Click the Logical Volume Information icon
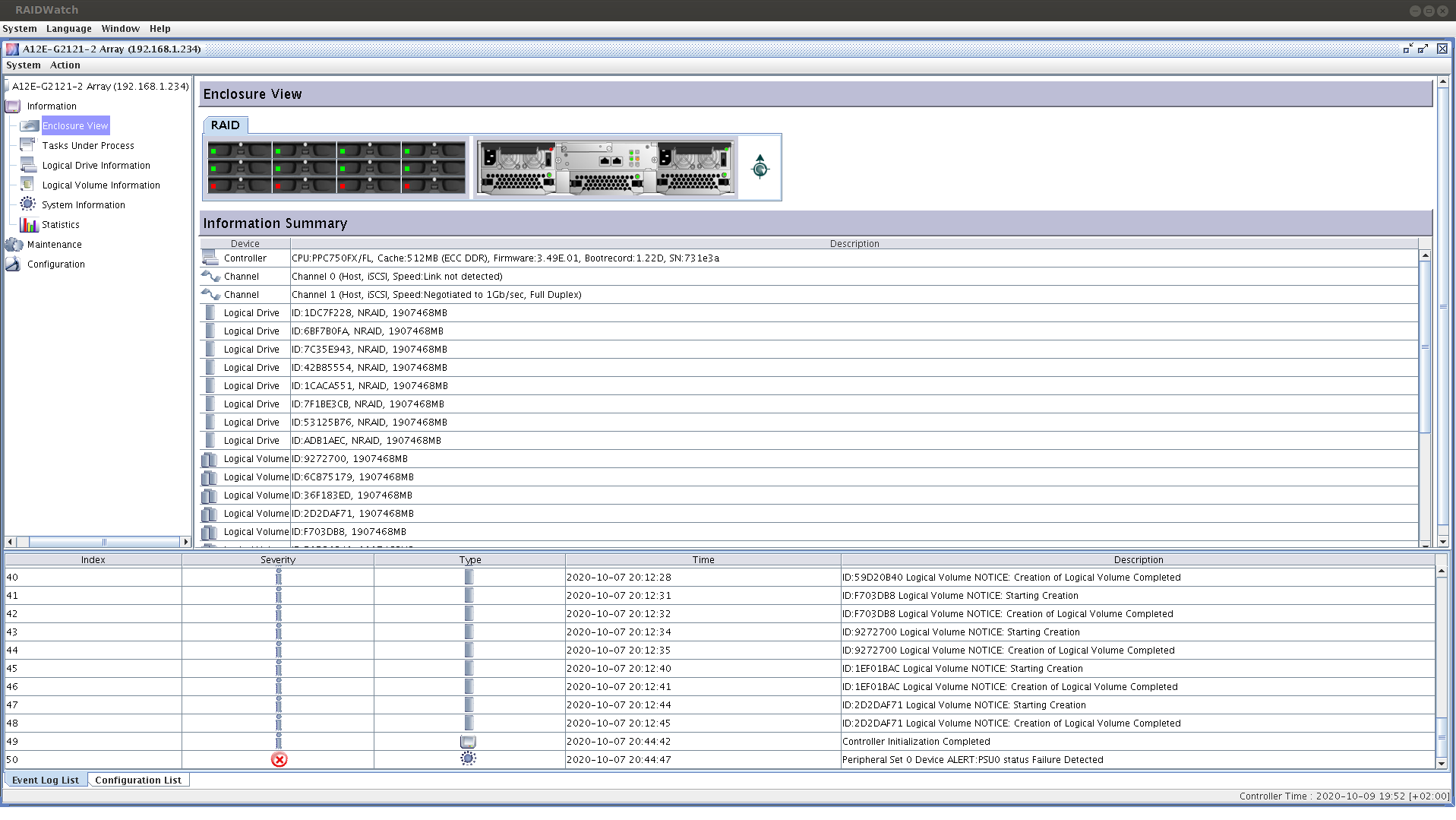 pos(28,185)
